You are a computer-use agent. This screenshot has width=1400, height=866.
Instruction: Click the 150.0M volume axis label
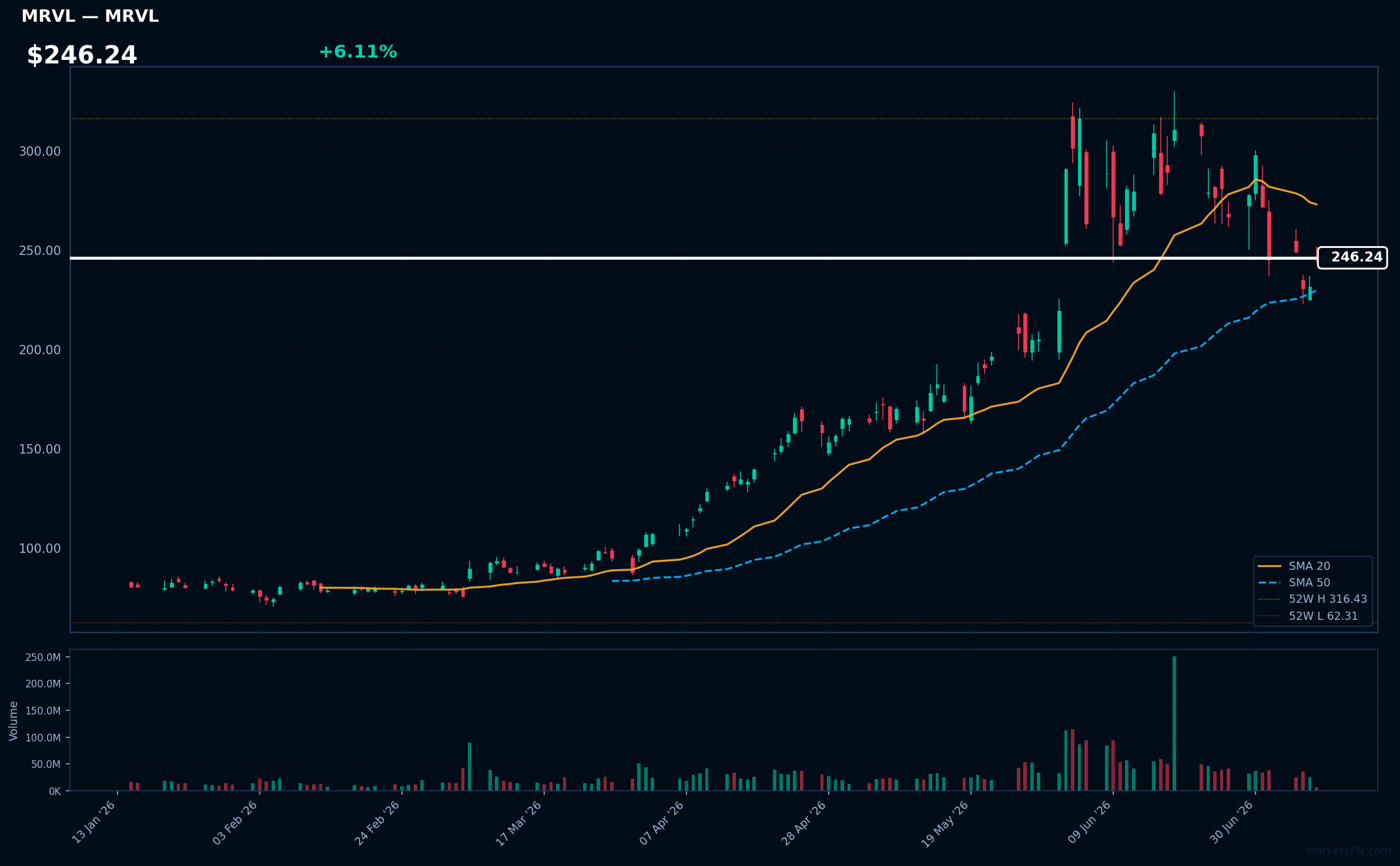click(43, 711)
